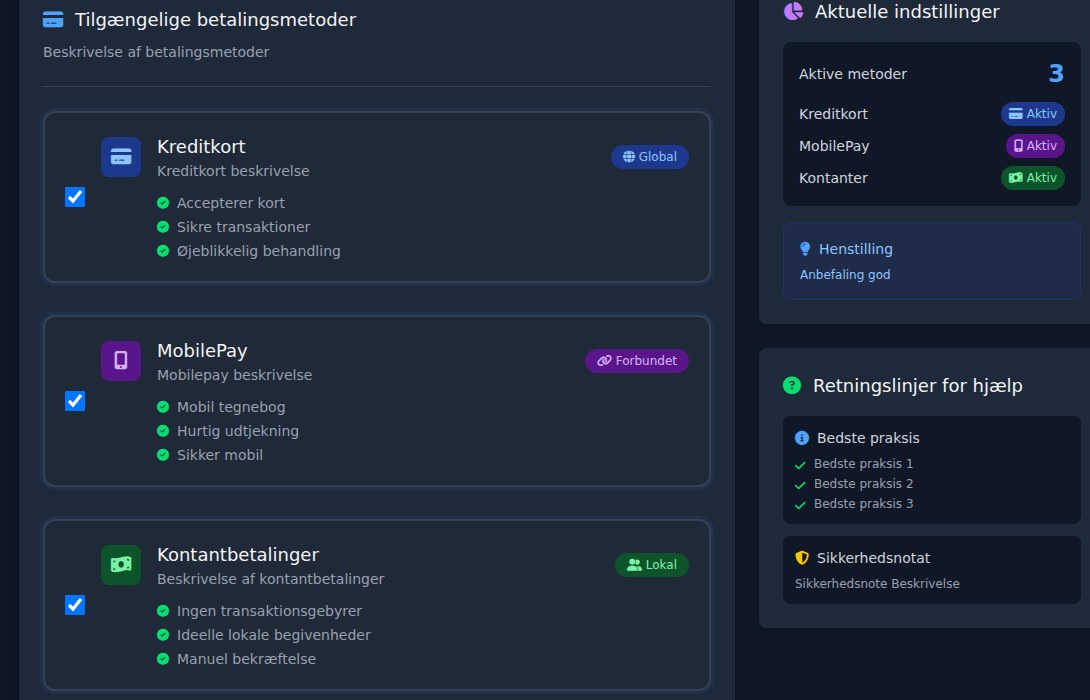The height and width of the screenshot is (700, 1090).
Task: Click the Bedste praksis heading text
Action: coord(868,438)
